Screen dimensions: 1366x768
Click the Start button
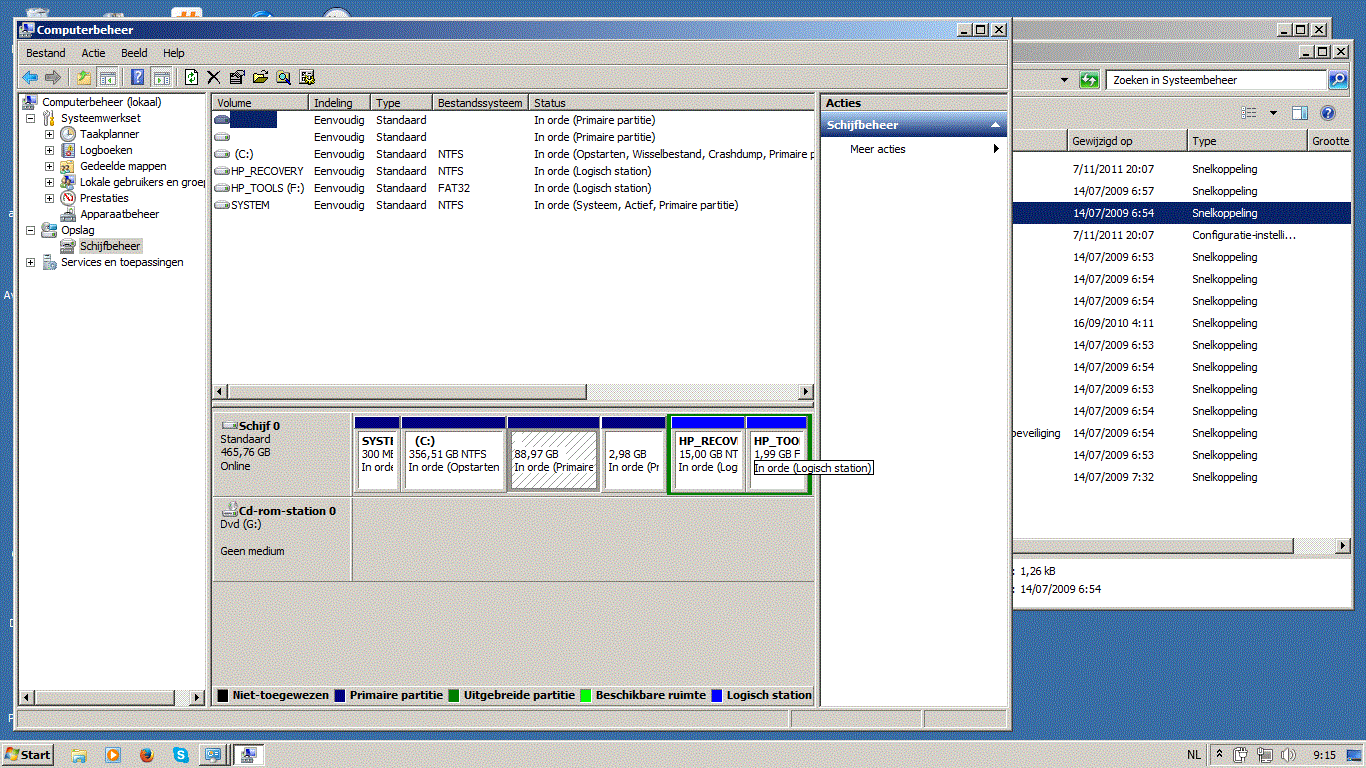(x=28, y=755)
